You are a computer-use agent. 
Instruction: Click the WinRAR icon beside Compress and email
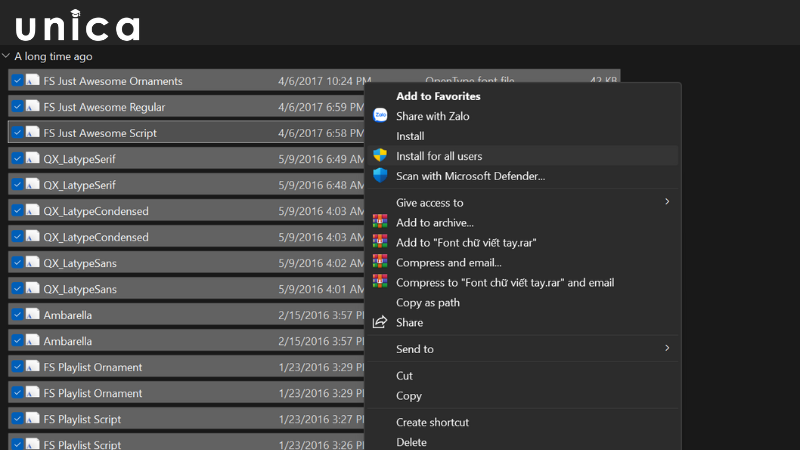tap(380, 262)
